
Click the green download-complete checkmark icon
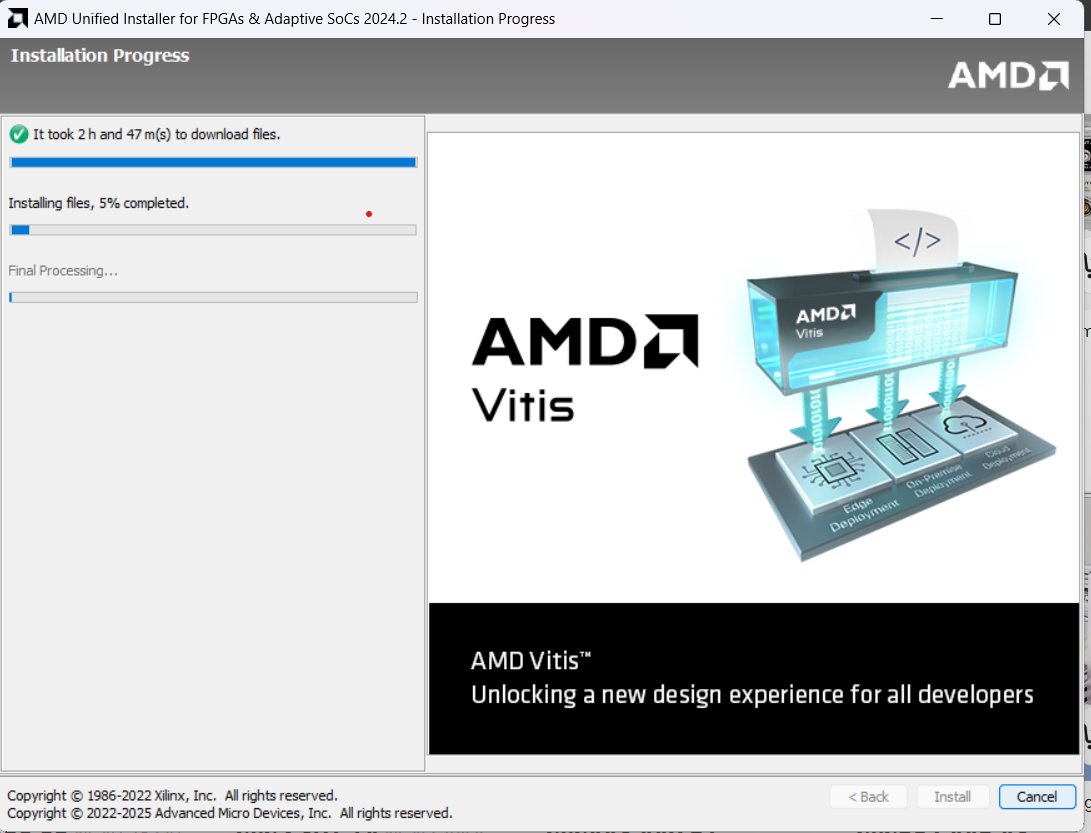pyautogui.click(x=19, y=134)
